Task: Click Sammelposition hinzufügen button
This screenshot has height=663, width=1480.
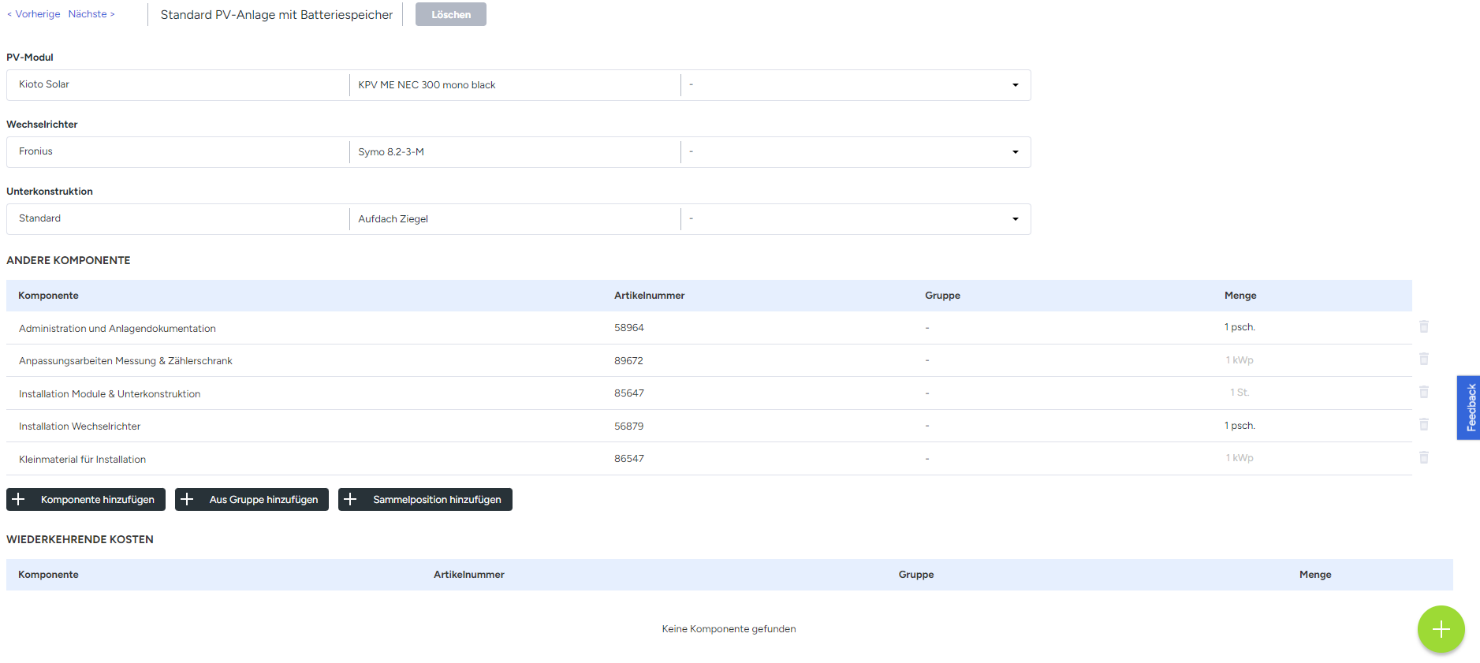Action: coord(425,500)
